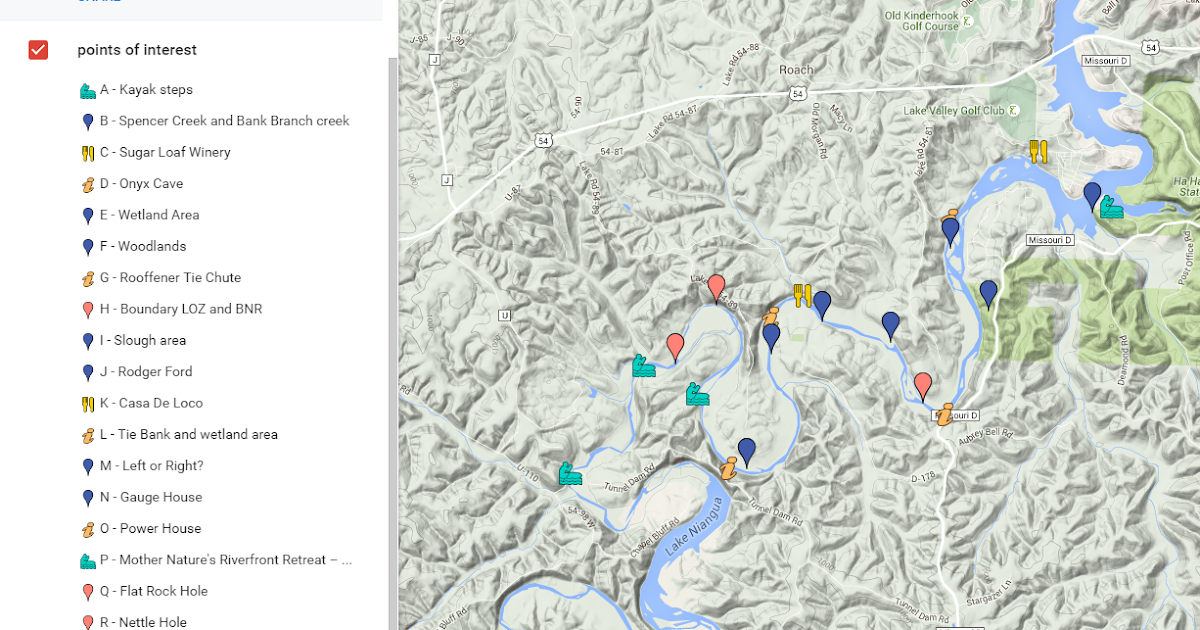This screenshot has height=630, width=1200.
Task: Click the info marker next to Lake Niangua dam
Action: [729, 467]
